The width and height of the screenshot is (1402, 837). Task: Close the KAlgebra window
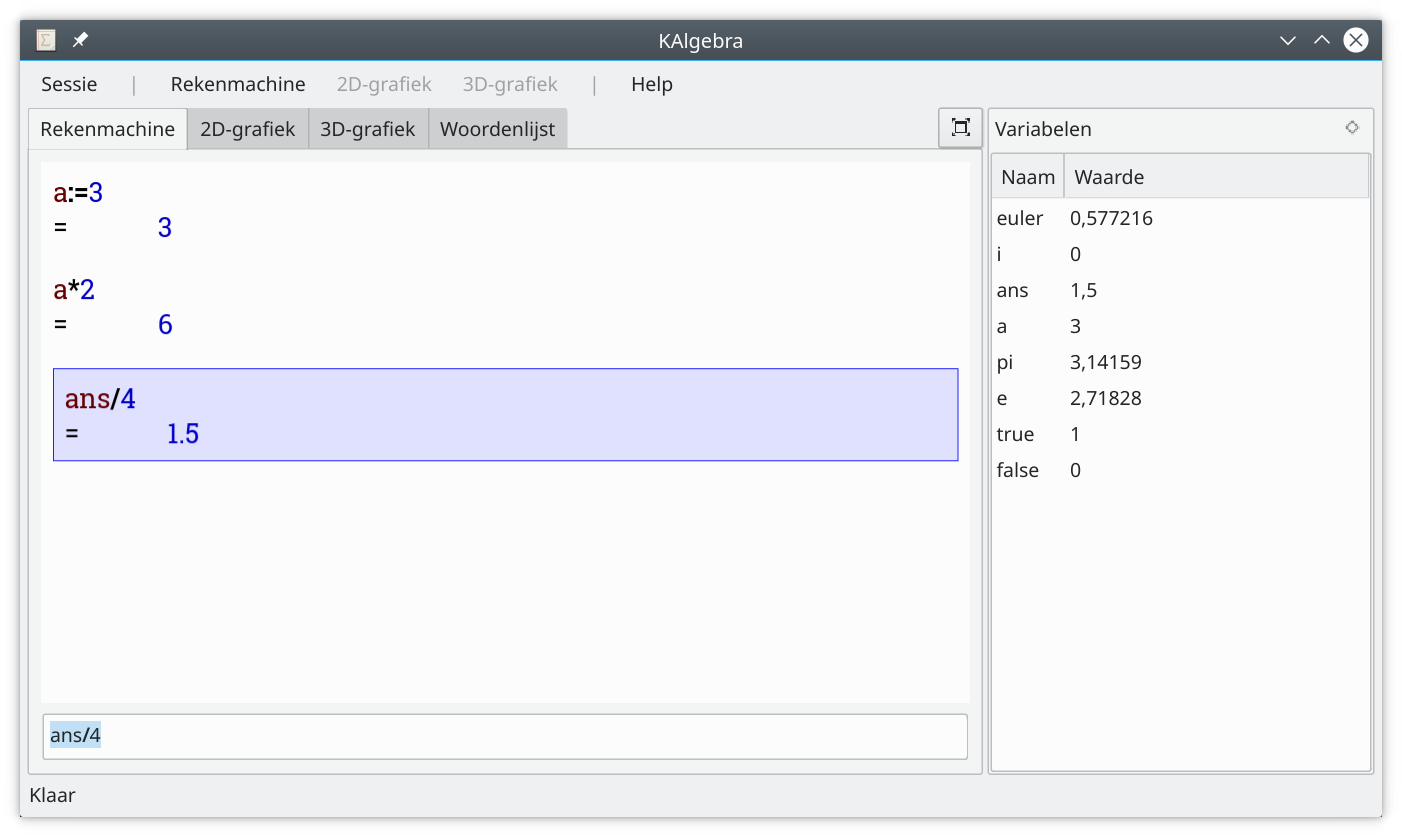click(x=1355, y=40)
